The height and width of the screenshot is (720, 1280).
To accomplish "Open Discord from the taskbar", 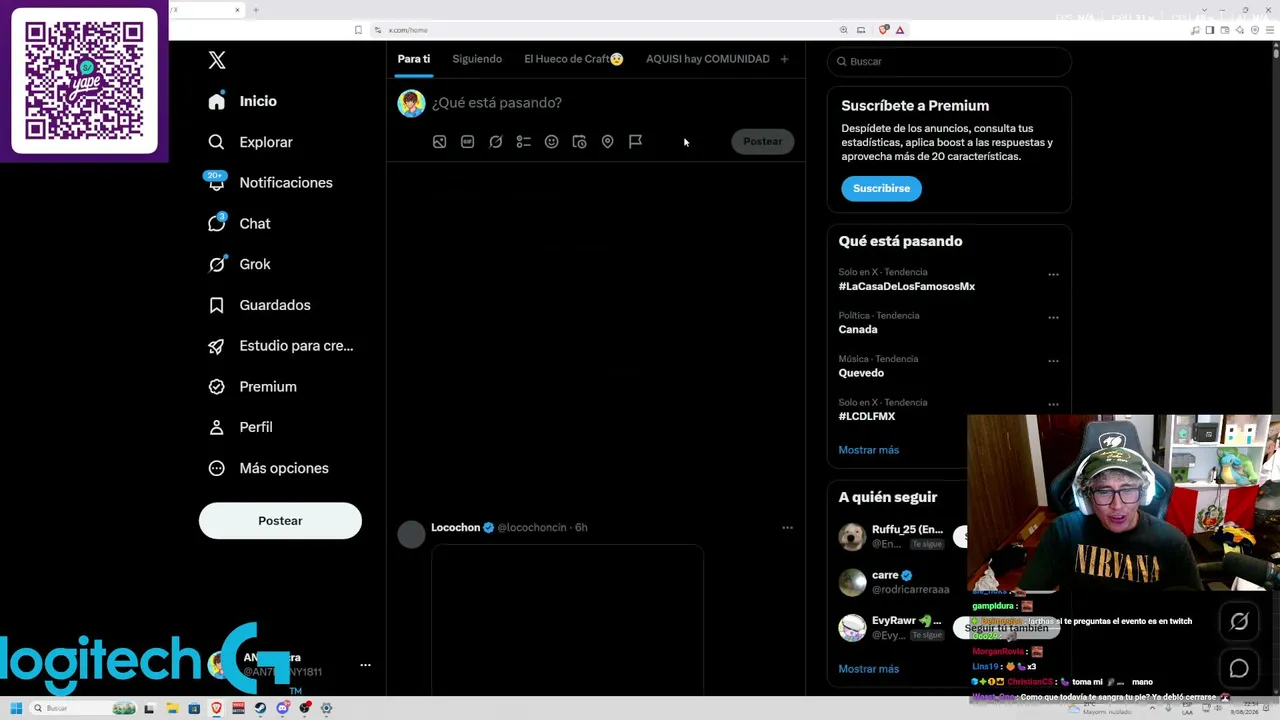I will pyautogui.click(x=283, y=709).
